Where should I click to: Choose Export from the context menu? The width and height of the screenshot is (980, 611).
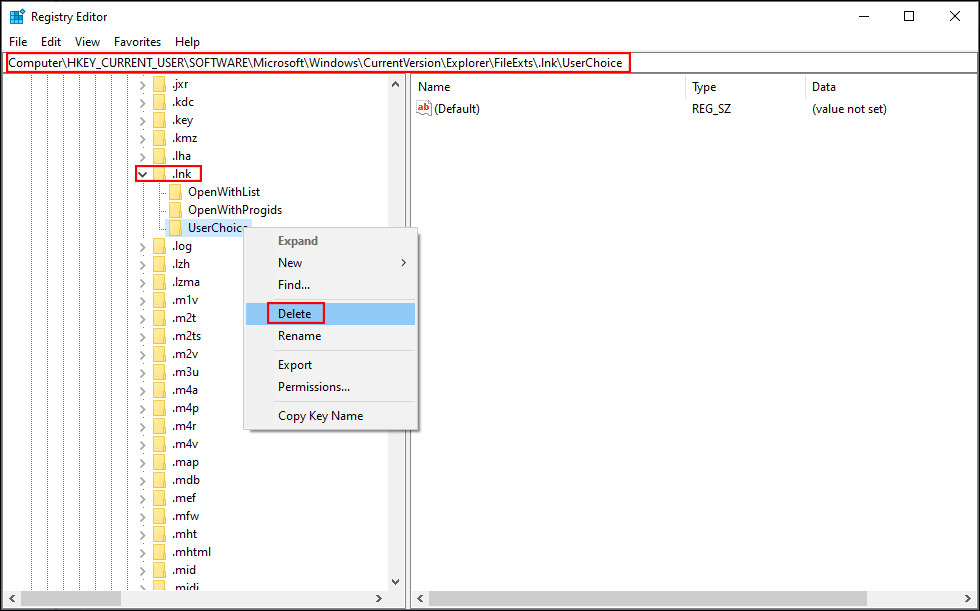pos(331,365)
